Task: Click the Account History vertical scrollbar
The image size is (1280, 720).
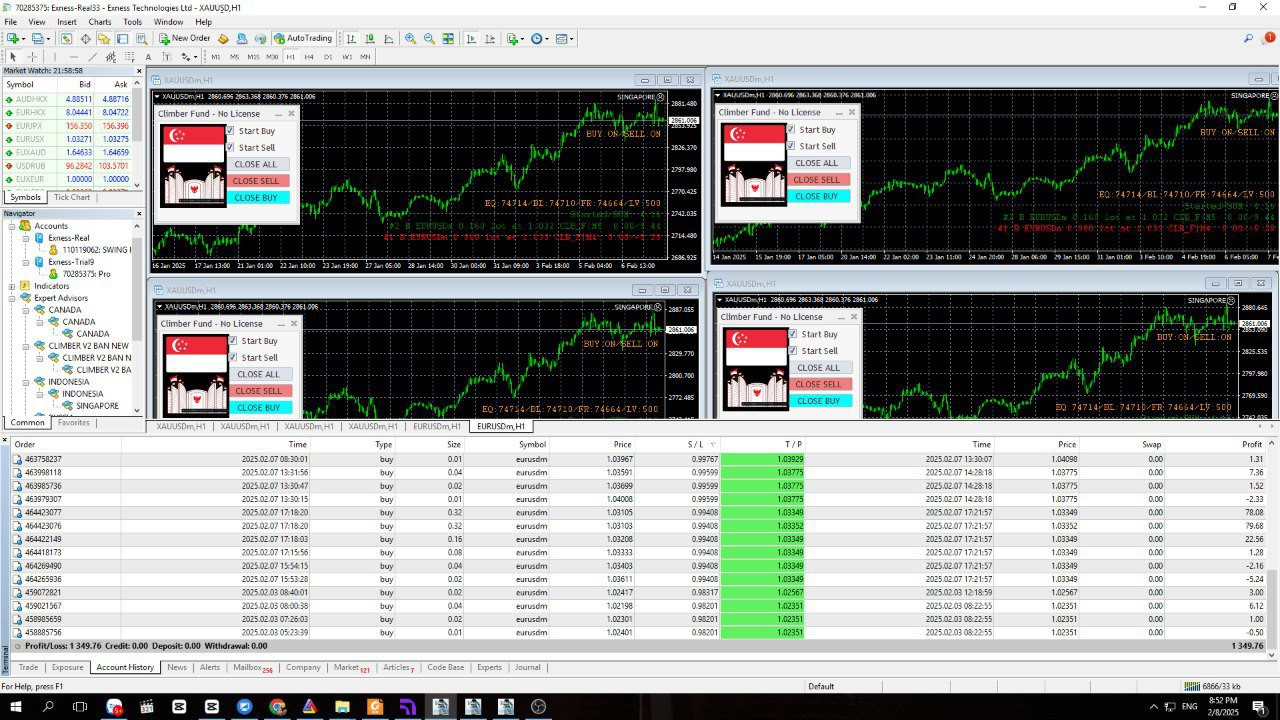Action: [1273, 540]
